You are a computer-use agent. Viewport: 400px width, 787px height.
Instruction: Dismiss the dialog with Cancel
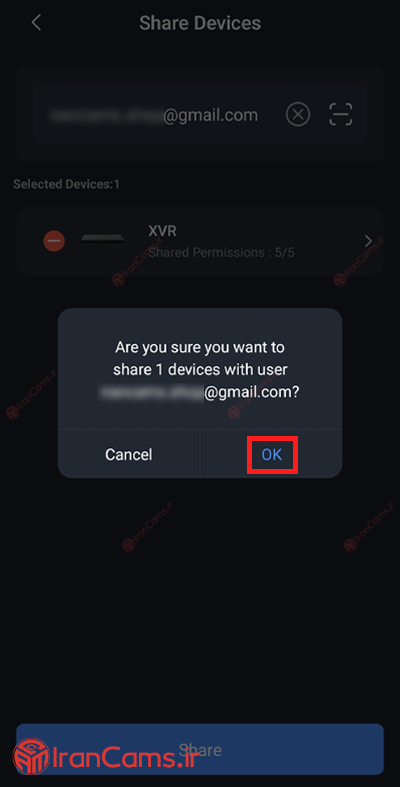[x=128, y=455]
